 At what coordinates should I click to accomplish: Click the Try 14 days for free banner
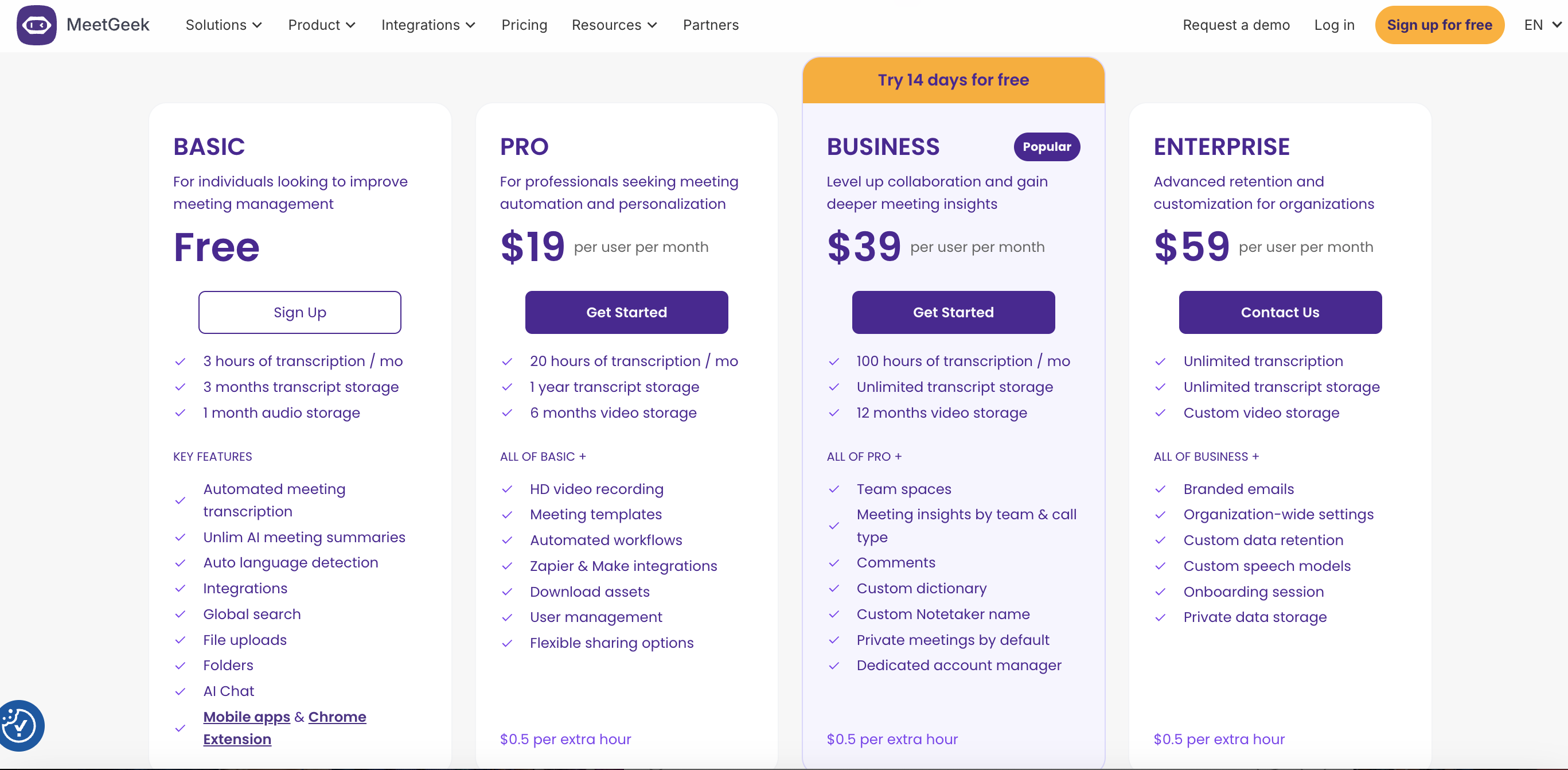click(x=953, y=80)
